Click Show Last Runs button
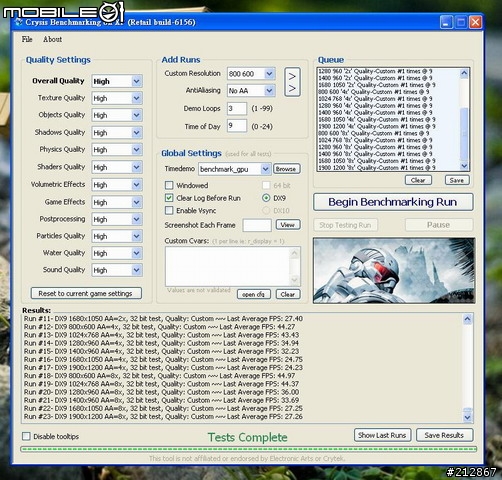502x480 pixels. coord(382,435)
